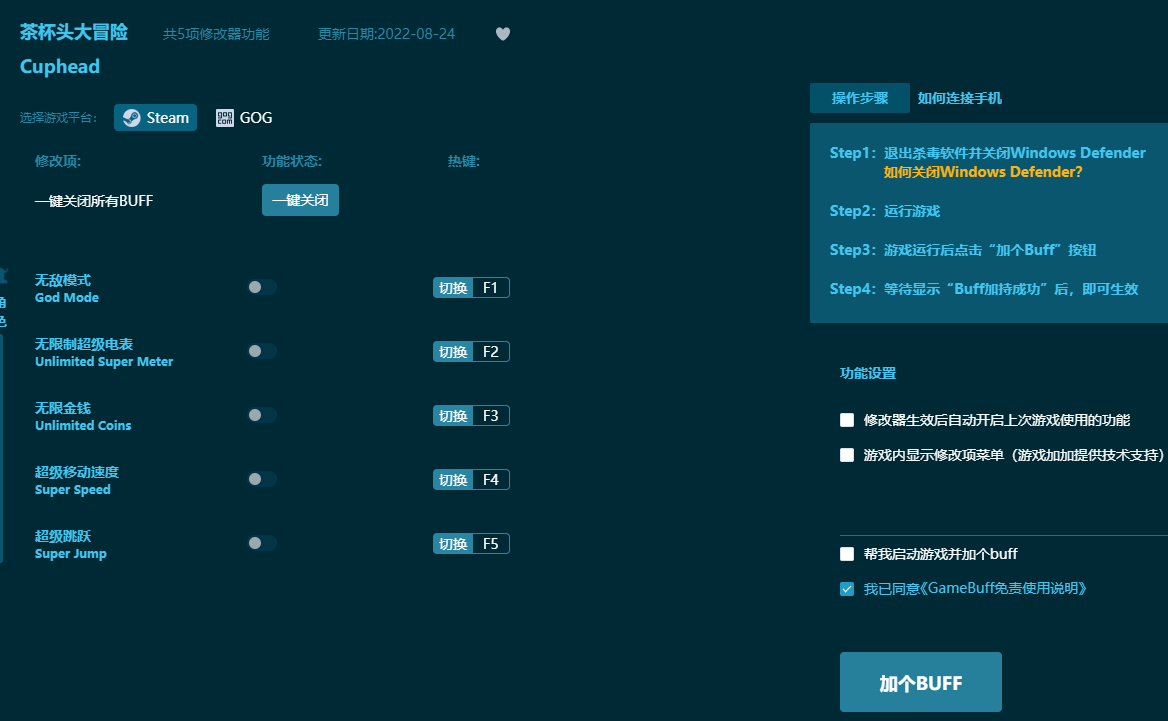The width and height of the screenshot is (1168, 721).
Task: Check 帮我启动游戏并加个buff checkbox
Action: click(x=847, y=554)
